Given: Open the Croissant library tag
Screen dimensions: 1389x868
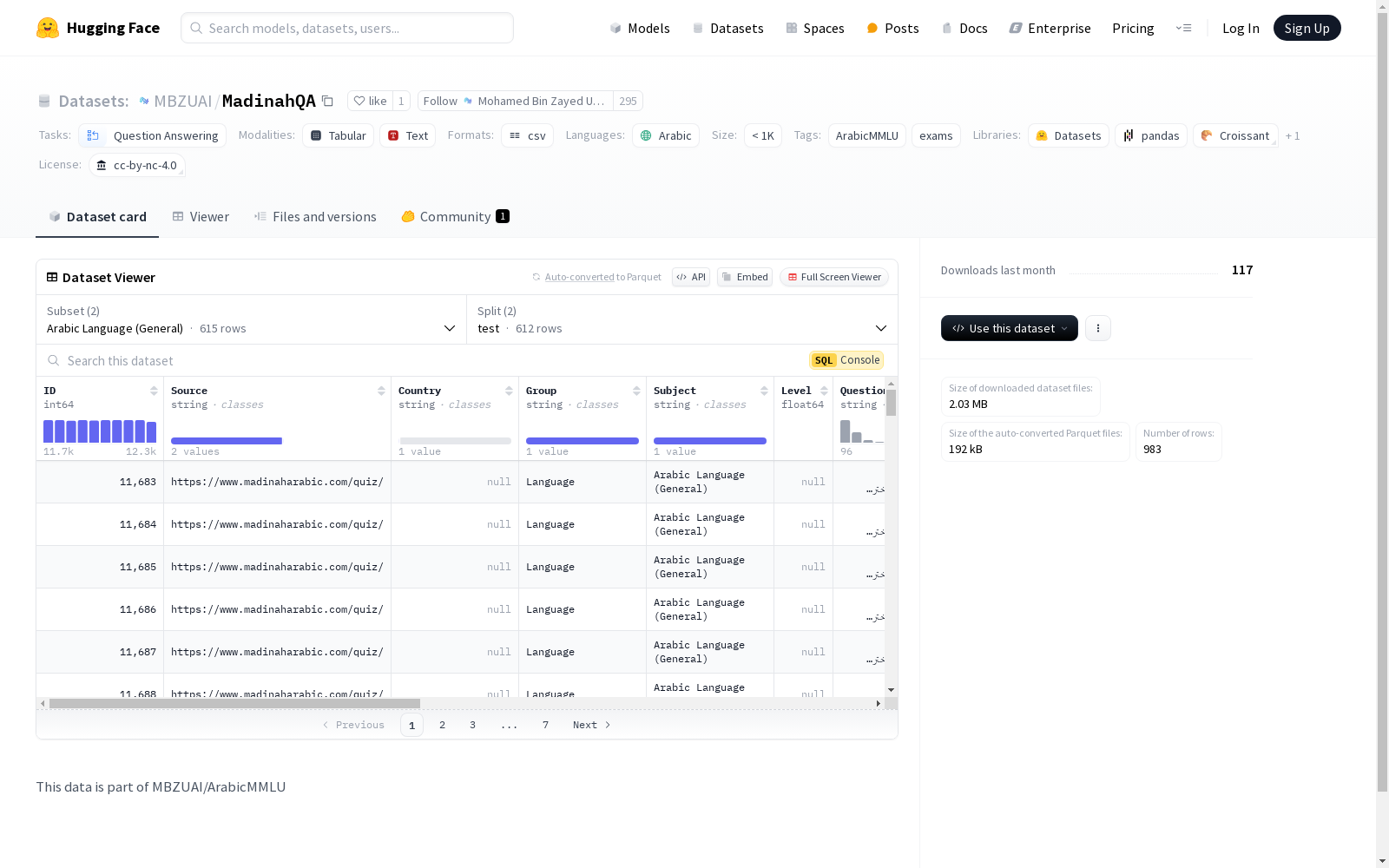Looking at the screenshot, I should click(x=1235, y=135).
